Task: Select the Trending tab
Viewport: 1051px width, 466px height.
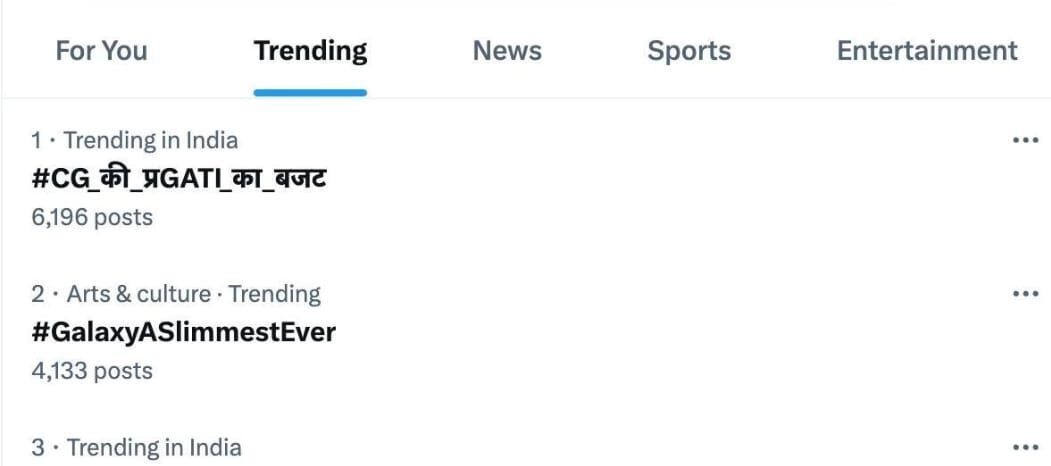Action: [310, 51]
